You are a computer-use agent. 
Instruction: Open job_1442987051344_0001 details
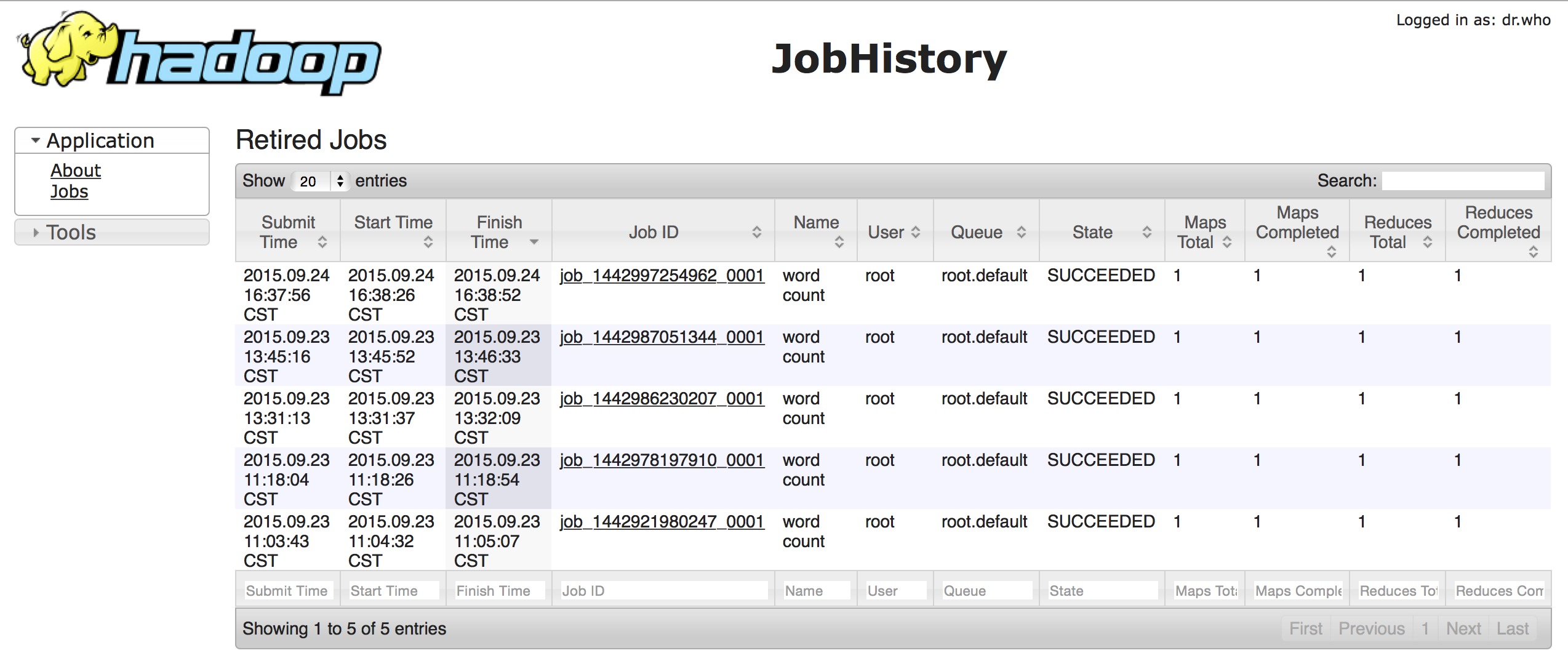(x=662, y=337)
